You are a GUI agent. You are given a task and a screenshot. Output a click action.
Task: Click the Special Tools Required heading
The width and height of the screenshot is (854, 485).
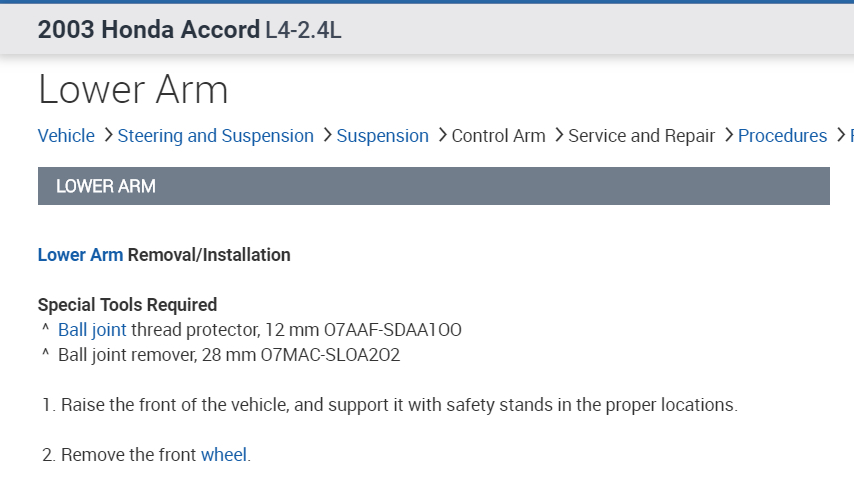[x=127, y=305]
